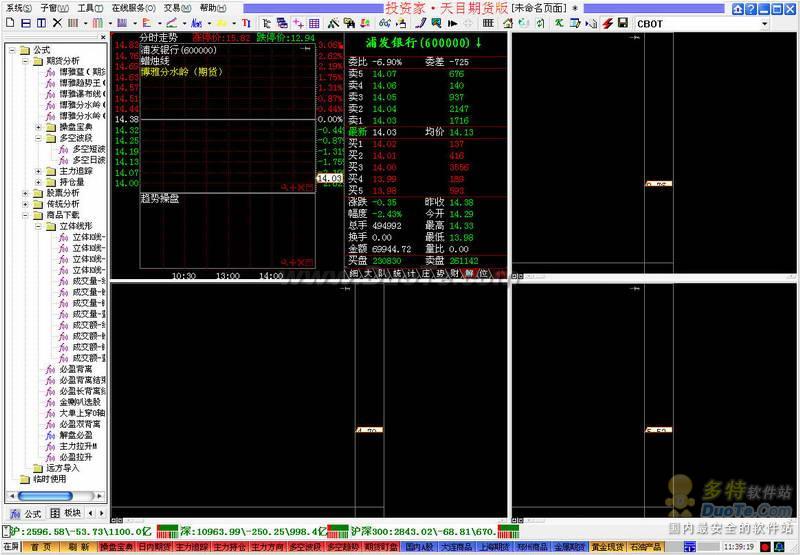The height and width of the screenshot is (555, 800).
Task: Collapse the 公式 root tree node
Action: pyautogui.click(x=12, y=50)
